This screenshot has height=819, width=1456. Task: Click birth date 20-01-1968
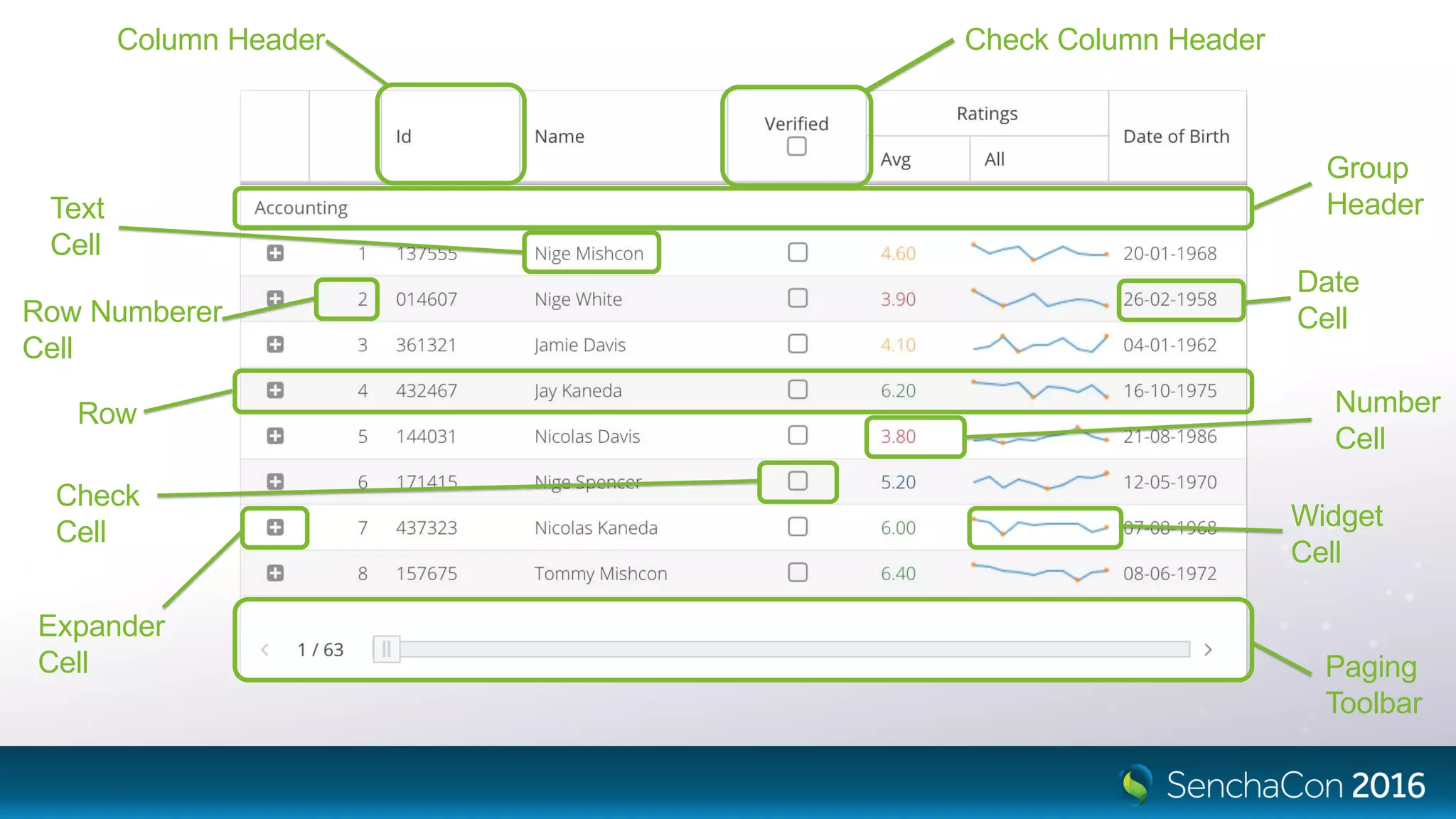(1170, 254)
